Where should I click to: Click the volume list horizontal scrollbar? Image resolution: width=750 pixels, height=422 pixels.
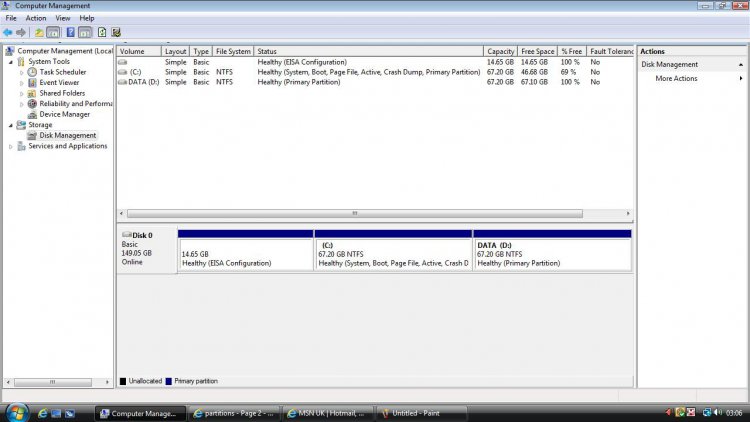coord(353,213)
